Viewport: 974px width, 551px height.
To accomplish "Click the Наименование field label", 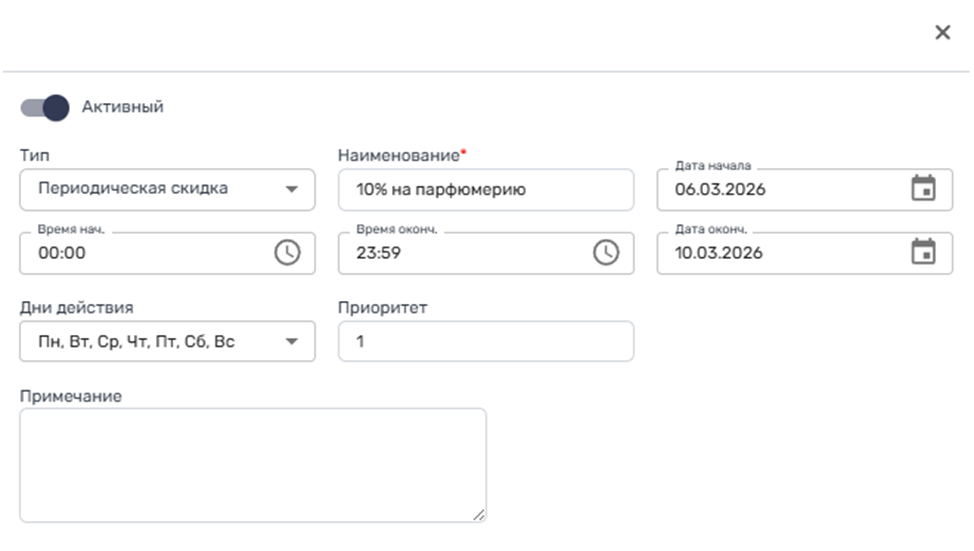I will [x=399, y=156].
